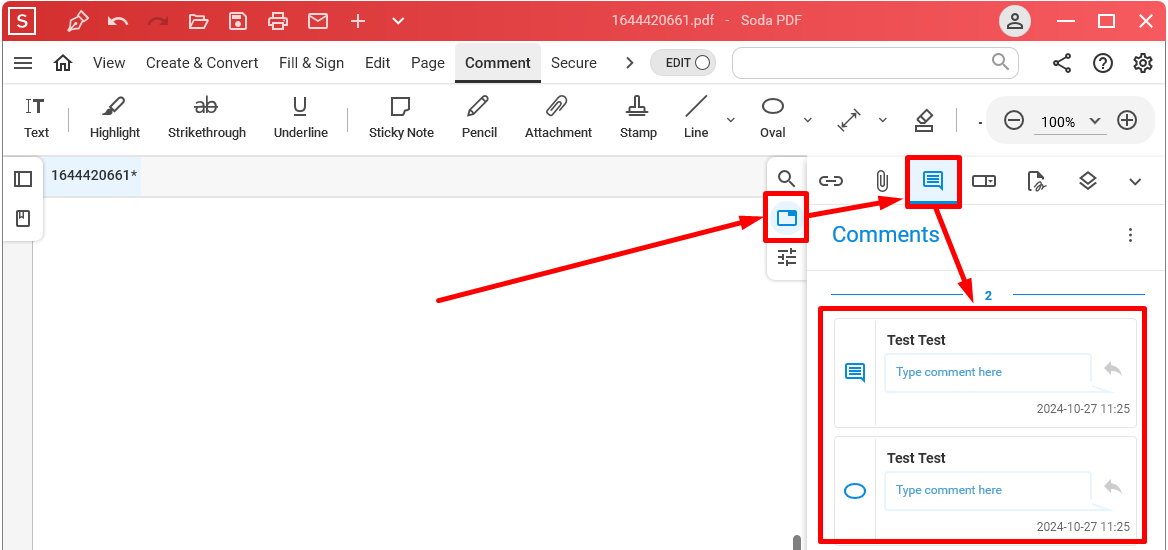Select the eraser tool

(x=924, y=120)
